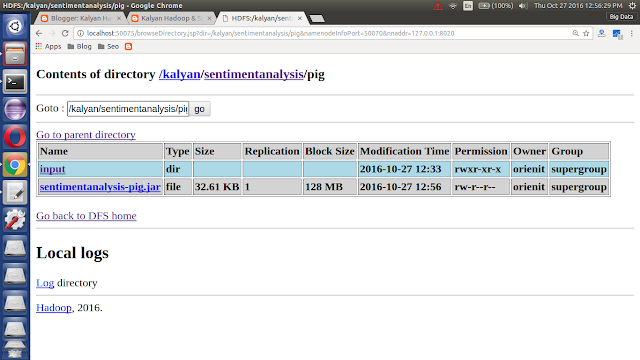Click the browser address bar URL
The image size is (640, 360).
270,33
